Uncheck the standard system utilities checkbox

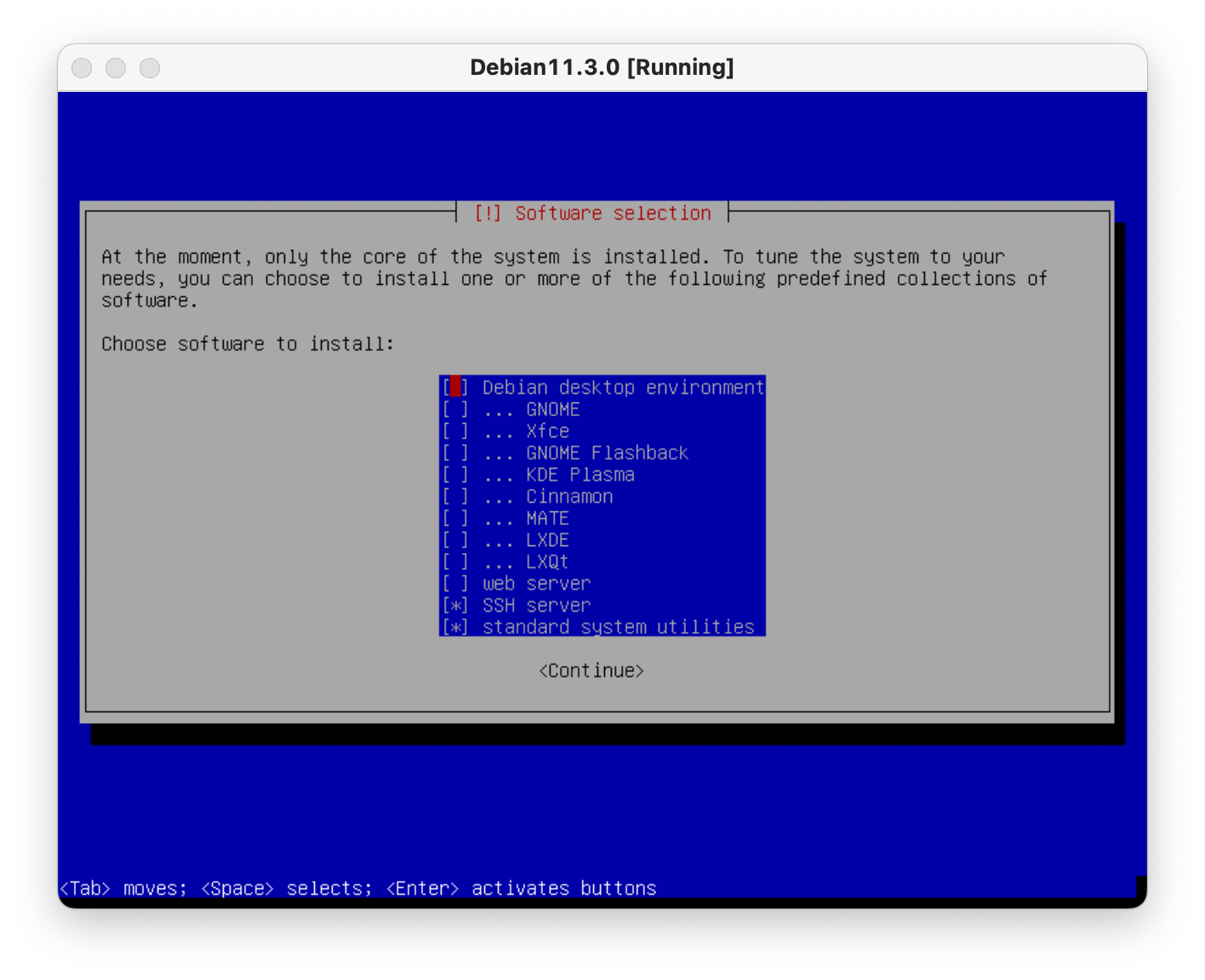tap(455, 627)
